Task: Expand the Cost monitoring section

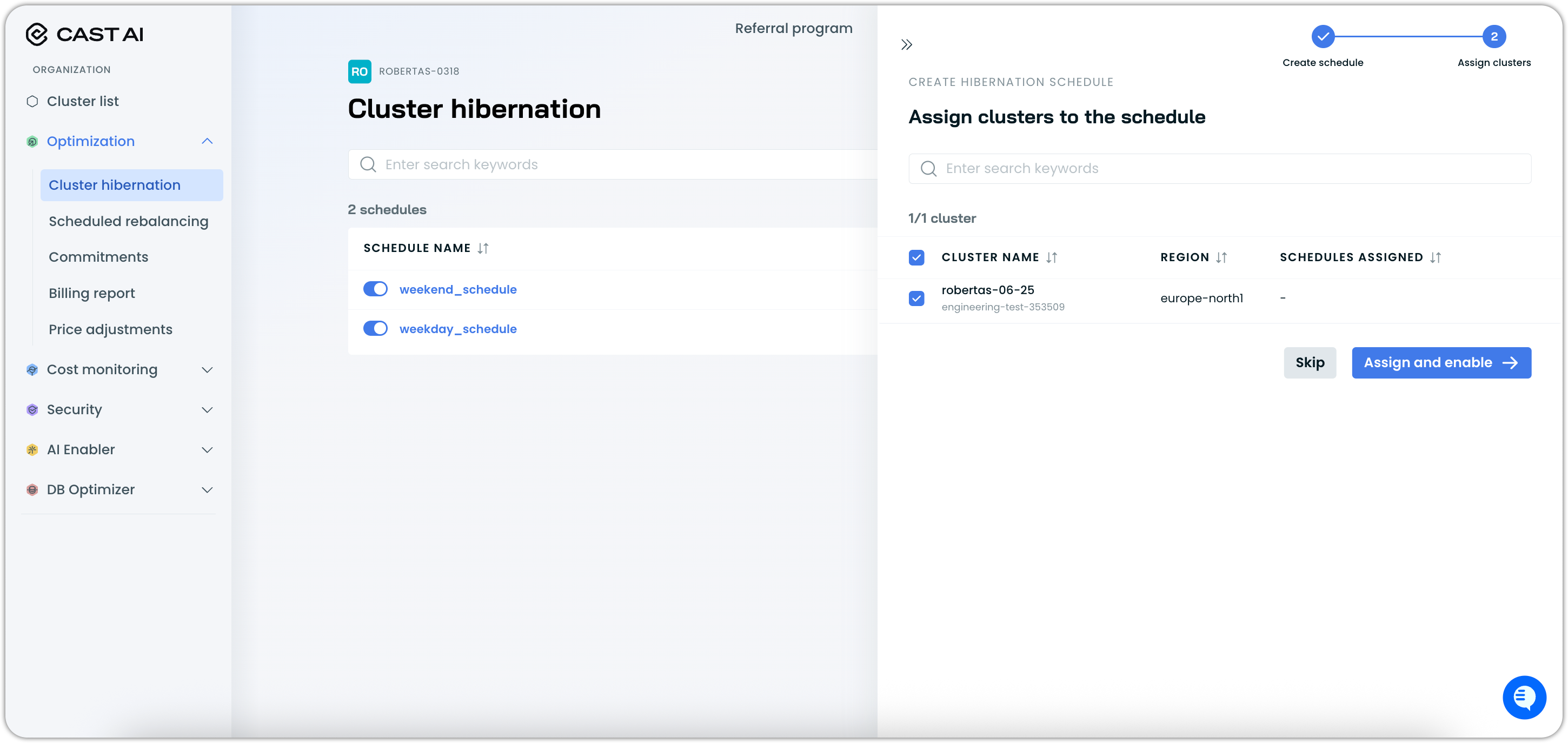Action: point(207,370)
